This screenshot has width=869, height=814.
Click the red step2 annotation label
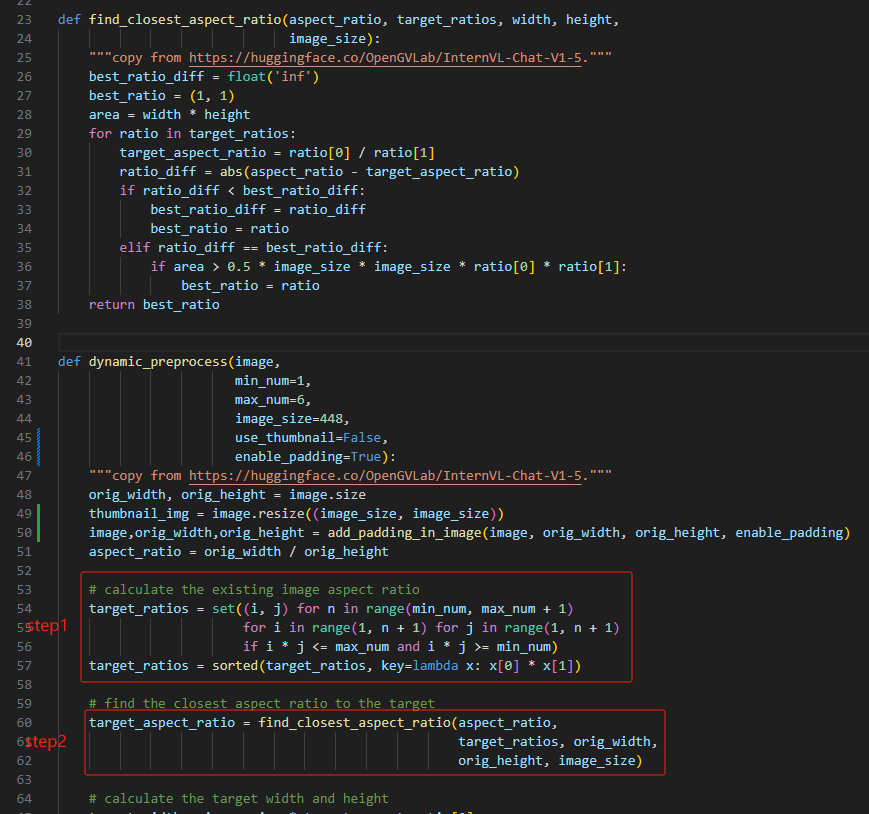[43, 742]
